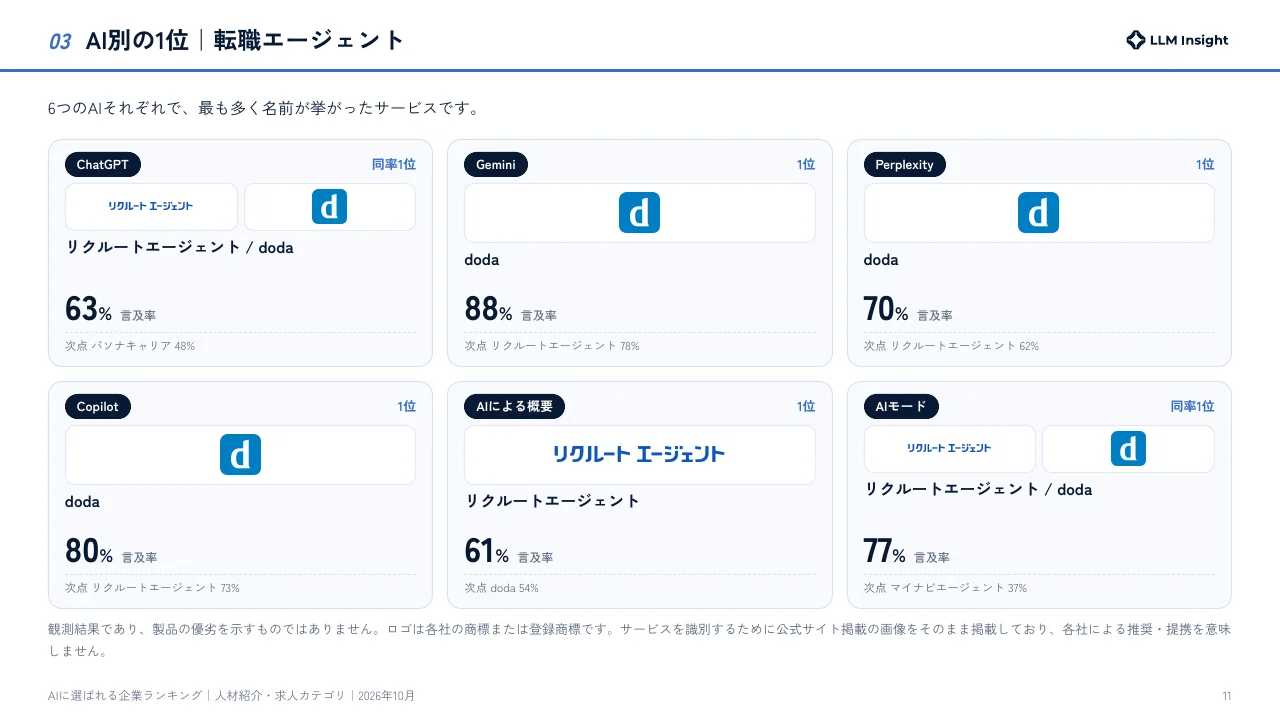Image resolution: width=1280 pixels, height=720 pixels.
Task: Click the 1位 label in Copilot card
Action: point(406,407)
